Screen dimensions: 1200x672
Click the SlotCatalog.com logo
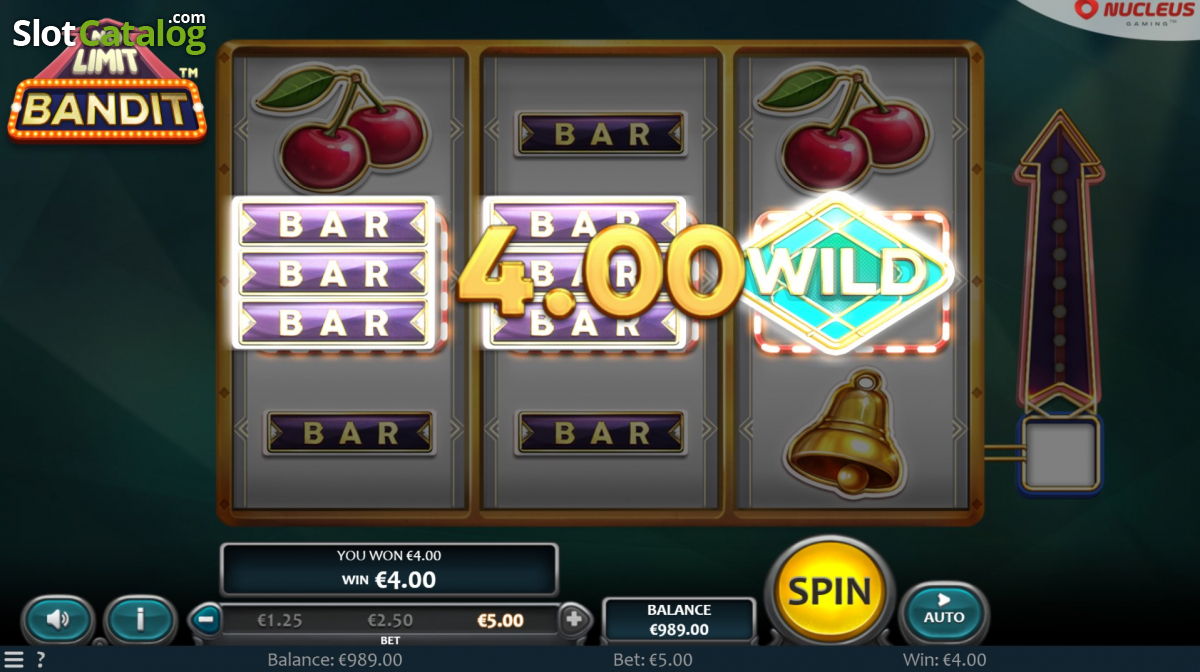[110, 32]
